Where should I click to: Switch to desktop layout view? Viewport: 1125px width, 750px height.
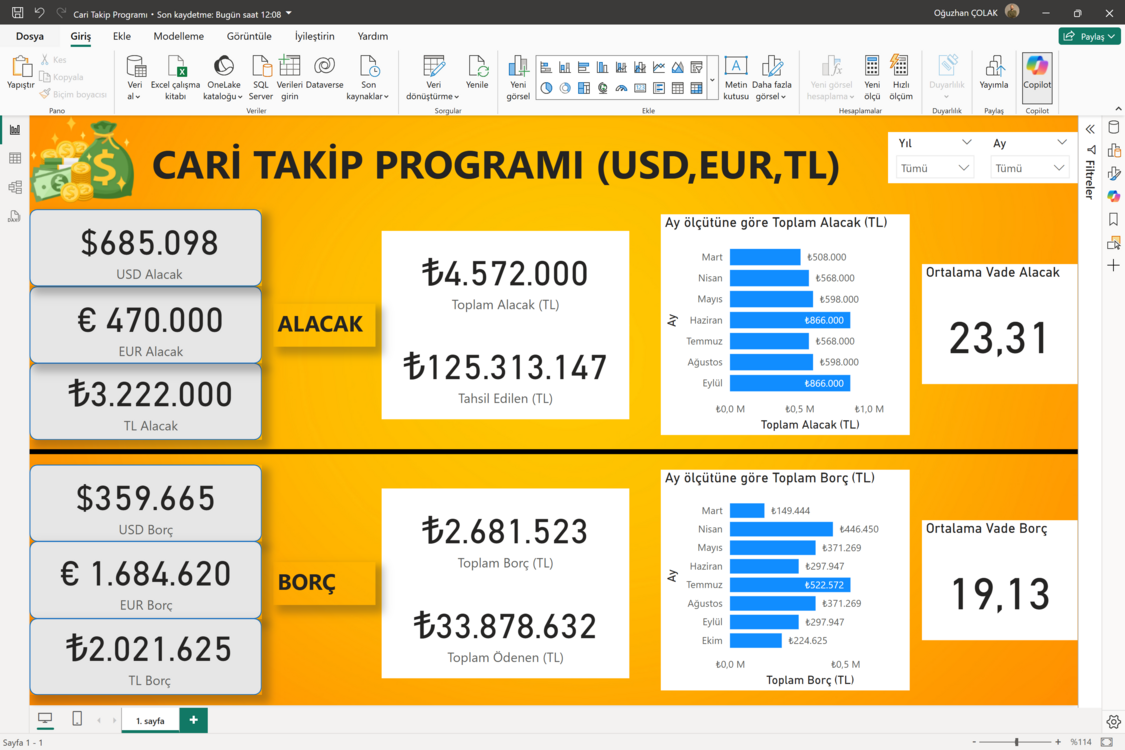tap(45, 718)
